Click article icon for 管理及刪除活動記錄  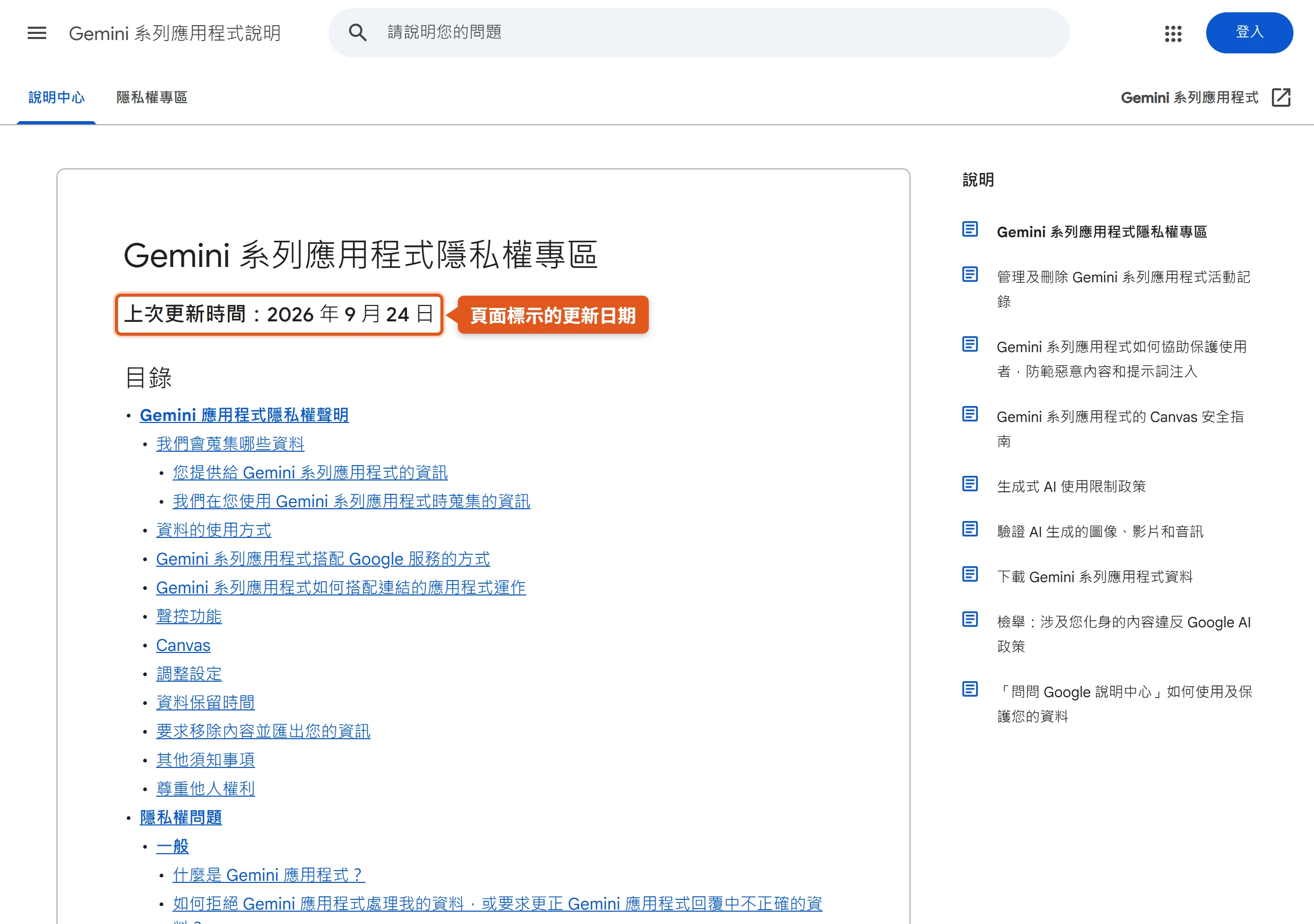970,274
